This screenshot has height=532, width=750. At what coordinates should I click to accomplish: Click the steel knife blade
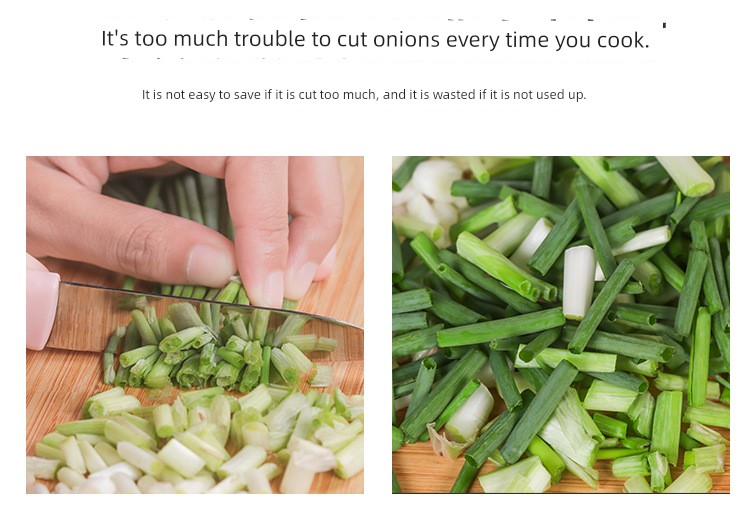[201, 311]
